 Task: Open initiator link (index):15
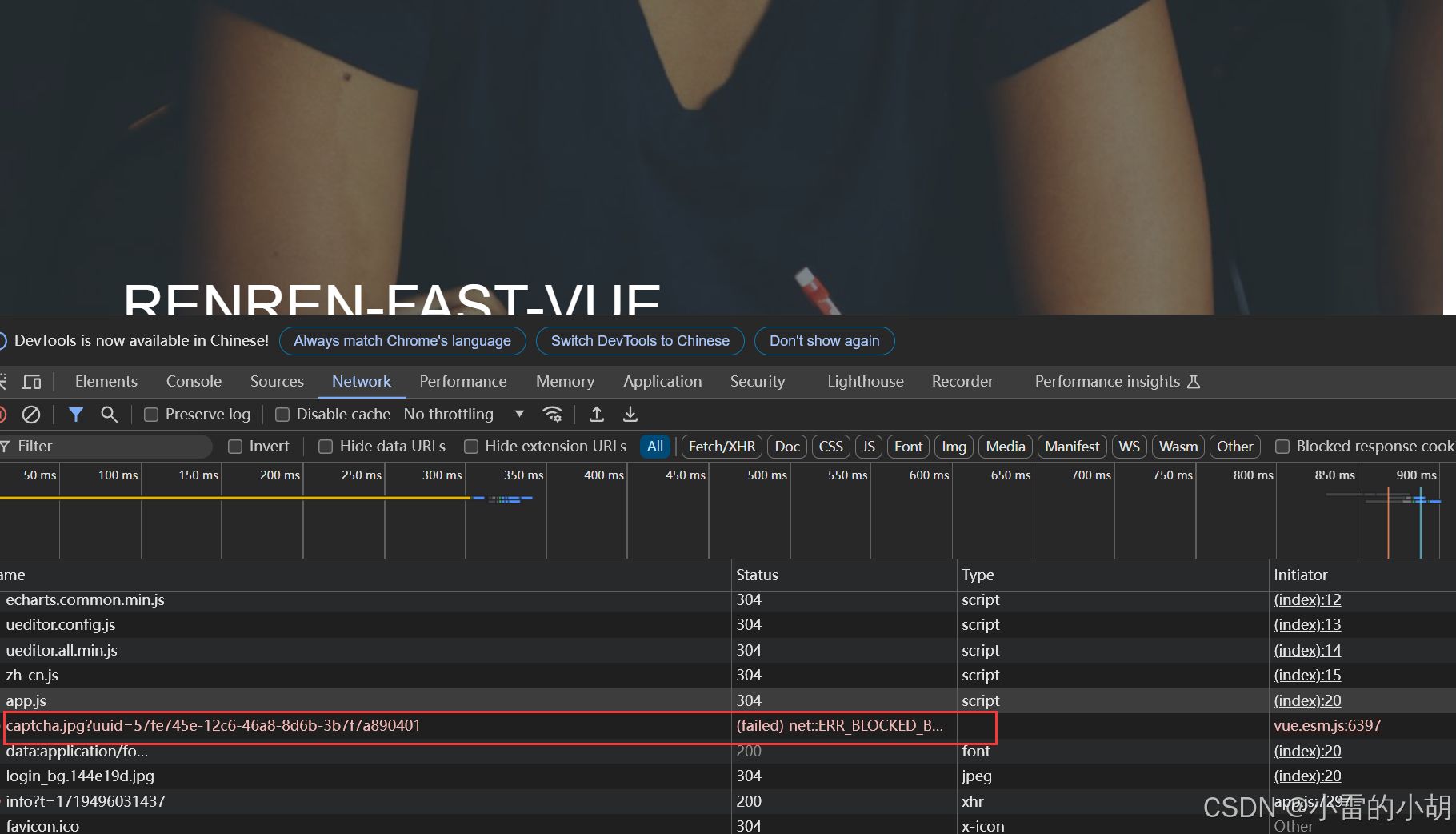coord(1307,676)
